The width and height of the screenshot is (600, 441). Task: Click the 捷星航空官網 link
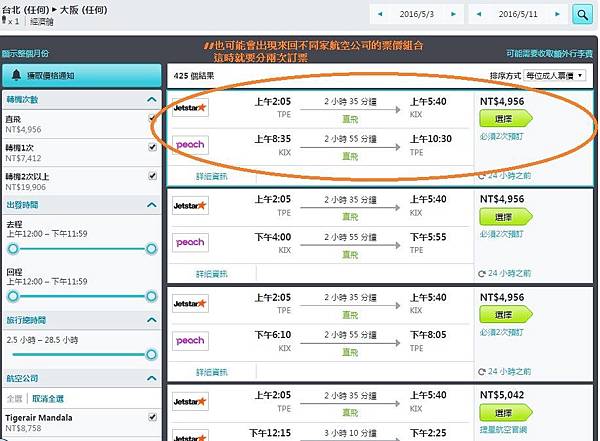(503, 430)
